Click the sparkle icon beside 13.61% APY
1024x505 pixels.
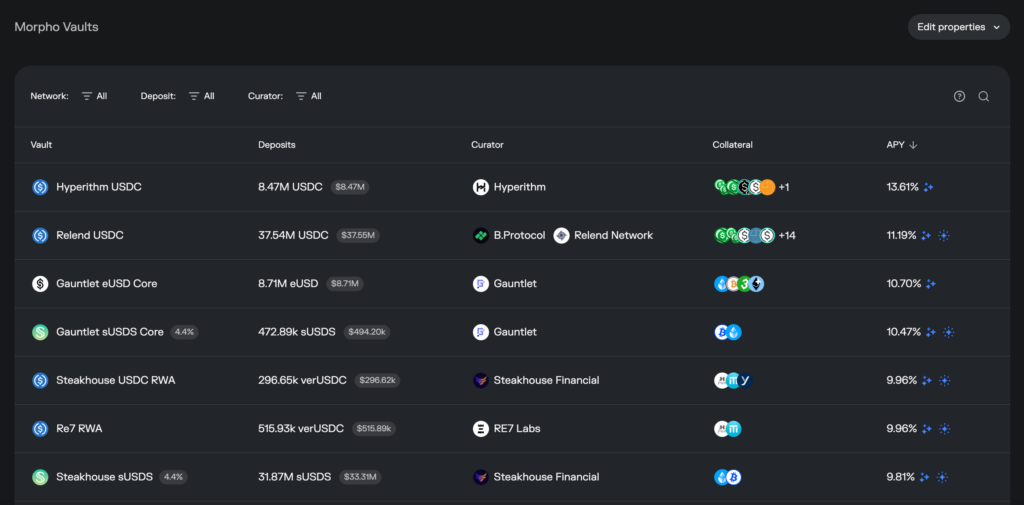click(929, 187)
